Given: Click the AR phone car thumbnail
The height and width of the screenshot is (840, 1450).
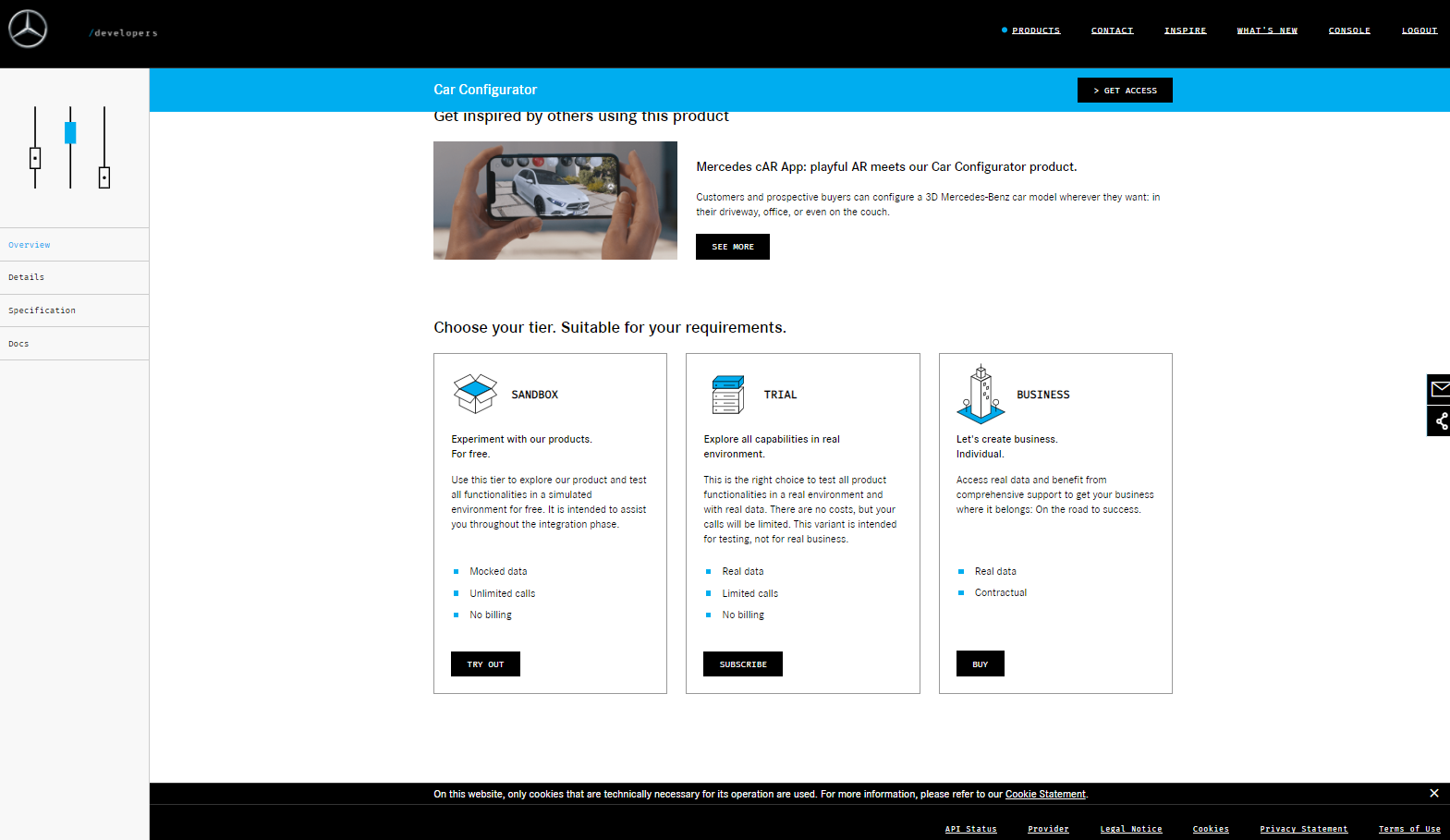Looking at the screenshot, I should [x=554, y=201].
